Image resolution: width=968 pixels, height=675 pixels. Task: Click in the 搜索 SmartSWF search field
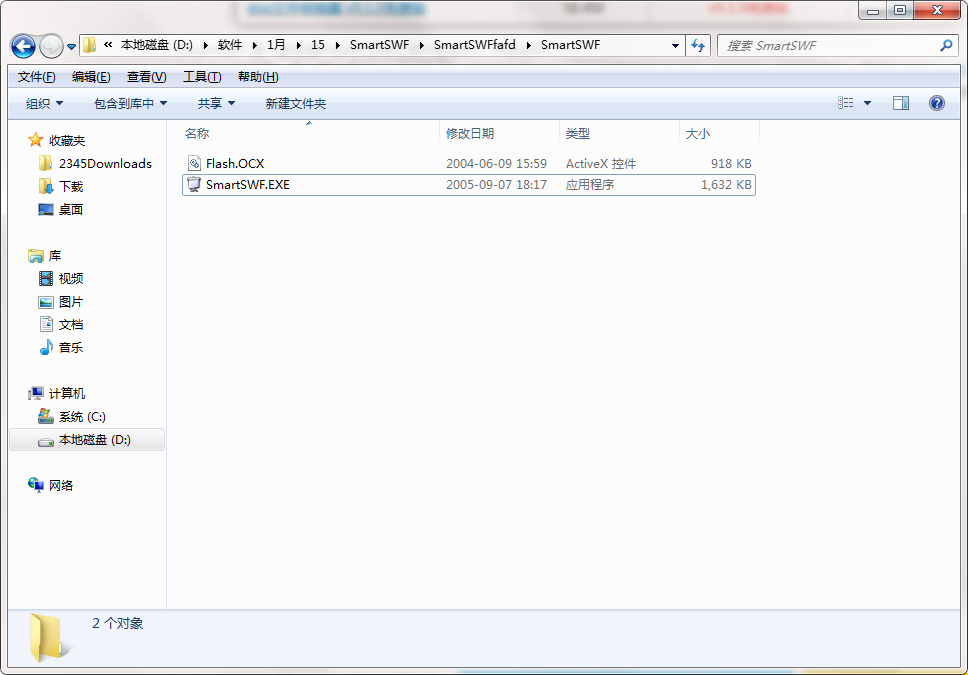point(830,46)
